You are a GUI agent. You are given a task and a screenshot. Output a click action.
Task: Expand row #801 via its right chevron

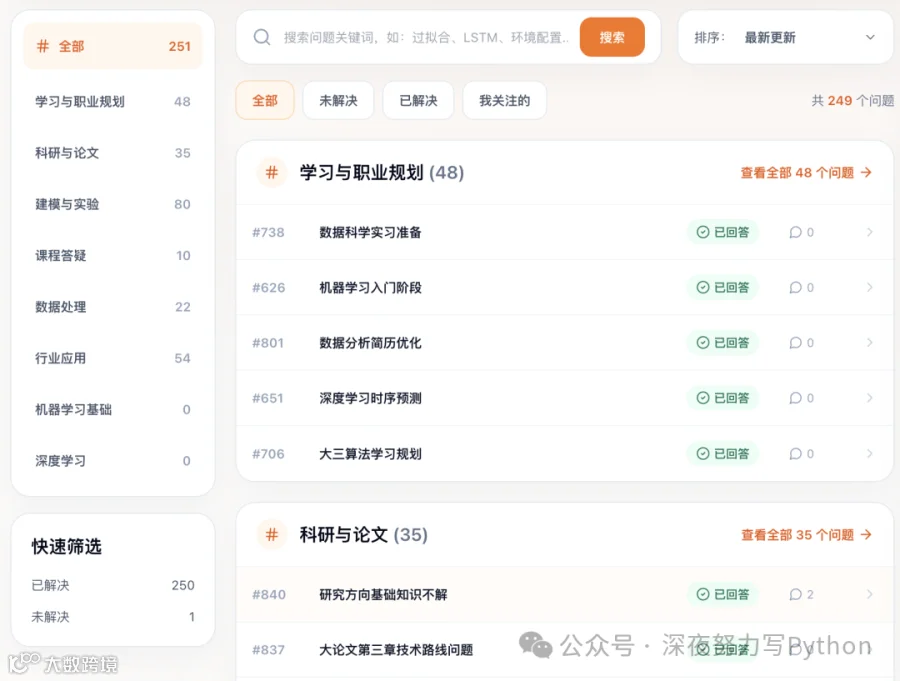870,343
